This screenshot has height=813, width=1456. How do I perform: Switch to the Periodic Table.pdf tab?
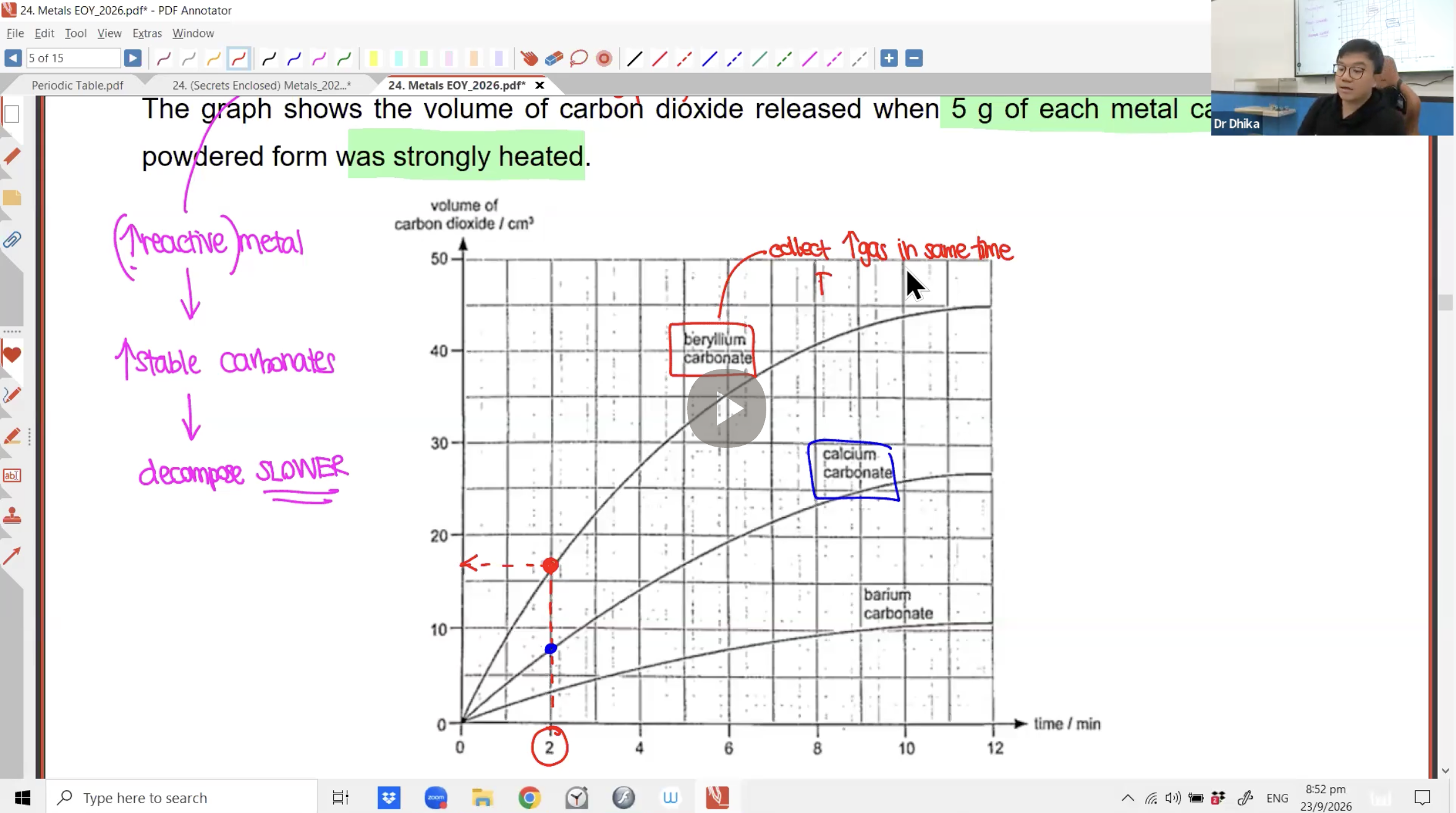(77, 85)
